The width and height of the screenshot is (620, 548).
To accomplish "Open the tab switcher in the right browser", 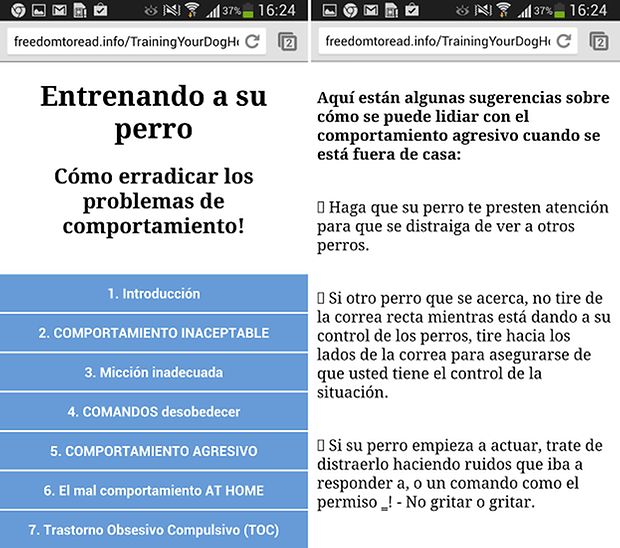I will click(599, 42).
